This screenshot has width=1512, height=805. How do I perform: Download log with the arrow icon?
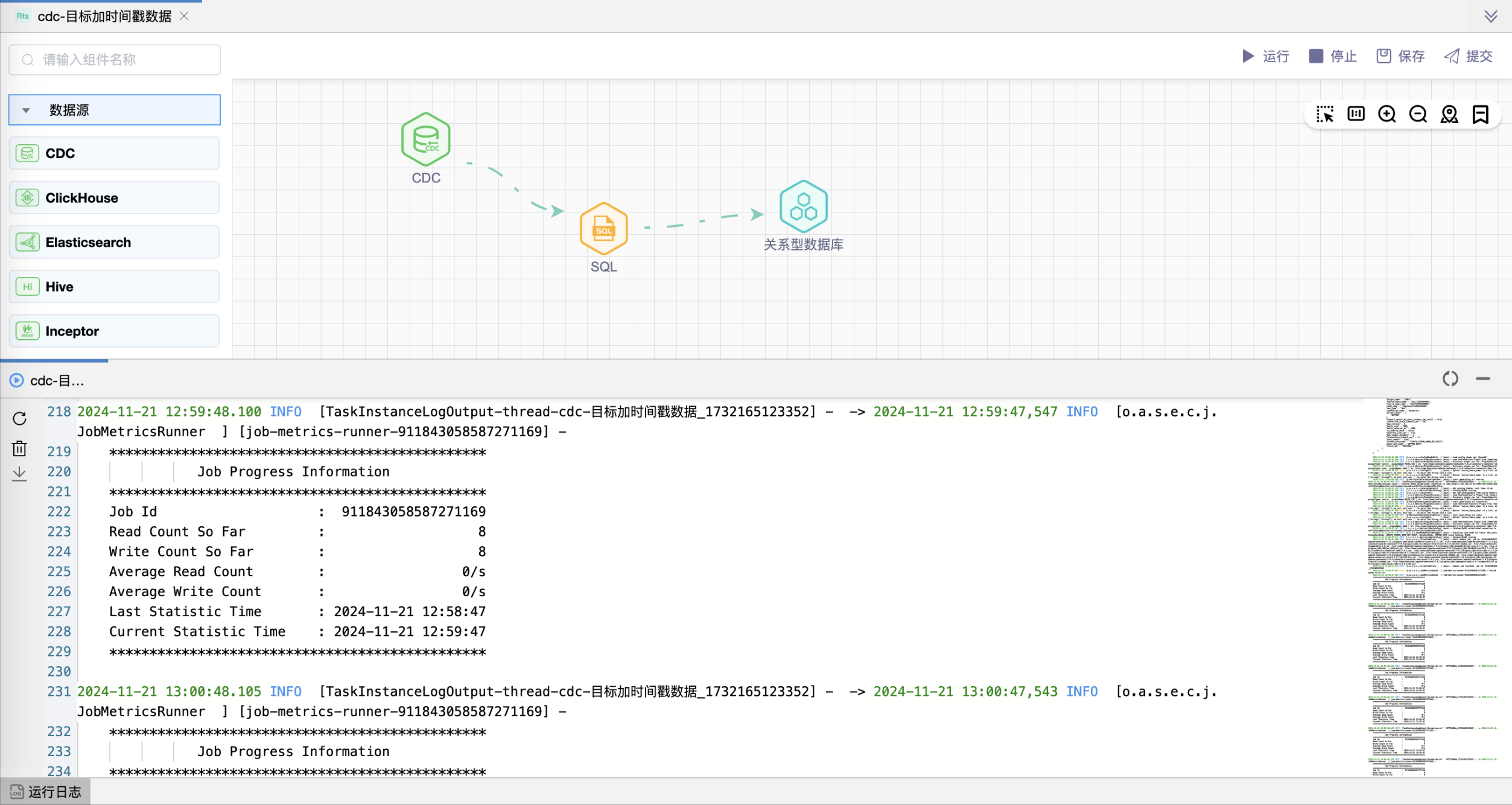click(x=19, y=474)
